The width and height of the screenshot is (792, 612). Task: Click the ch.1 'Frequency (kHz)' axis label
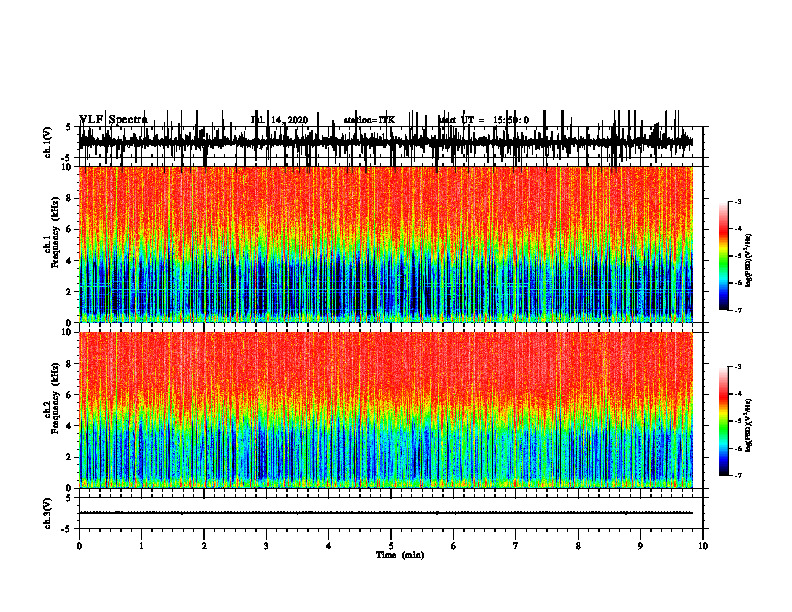pyautogui.click(x=55, y=232)
